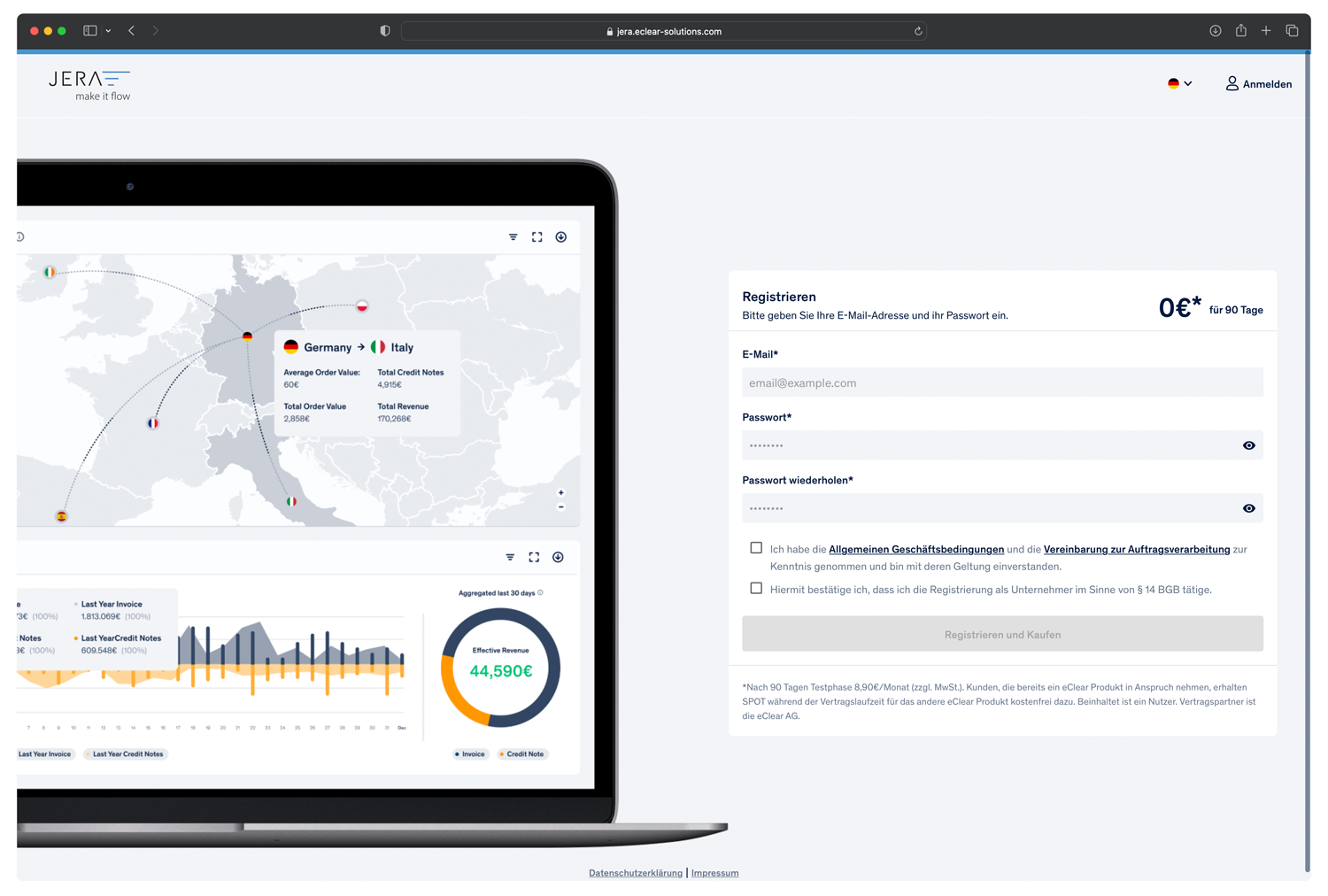Click the Last Year Invoice legend chip
Viewport: 1328px width, 896px height.
click(44, 754)
